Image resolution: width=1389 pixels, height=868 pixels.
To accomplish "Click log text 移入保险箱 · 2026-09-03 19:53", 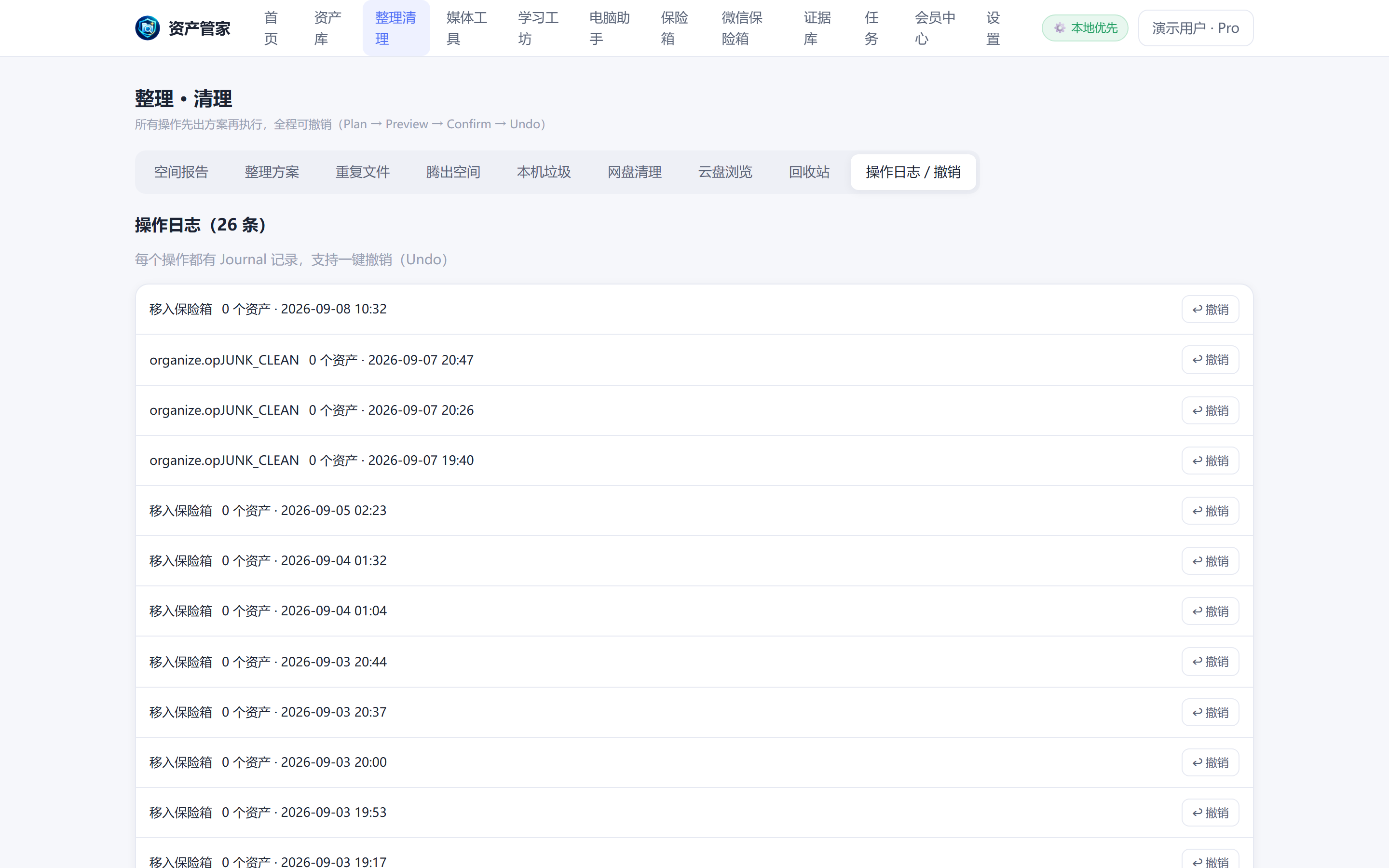I will coord(268,813).
